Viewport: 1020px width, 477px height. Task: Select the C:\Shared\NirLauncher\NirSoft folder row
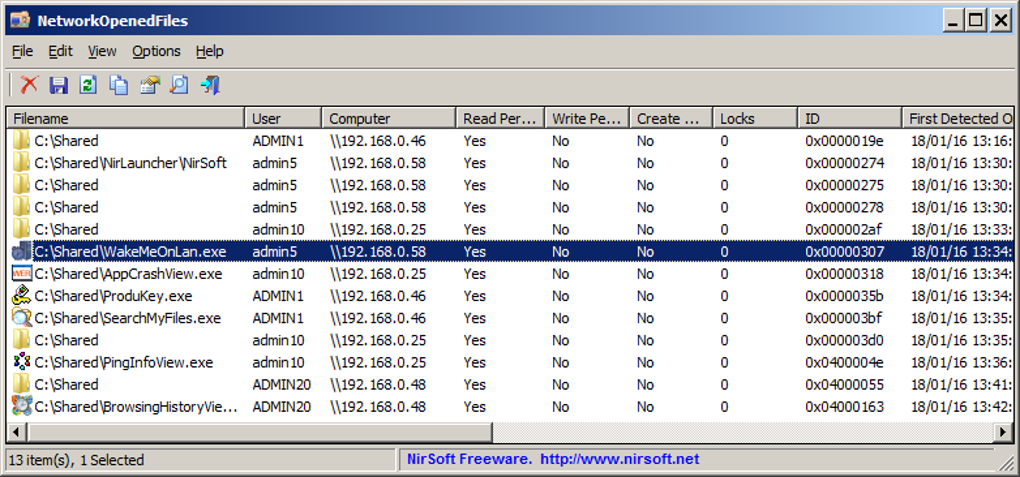130,163
